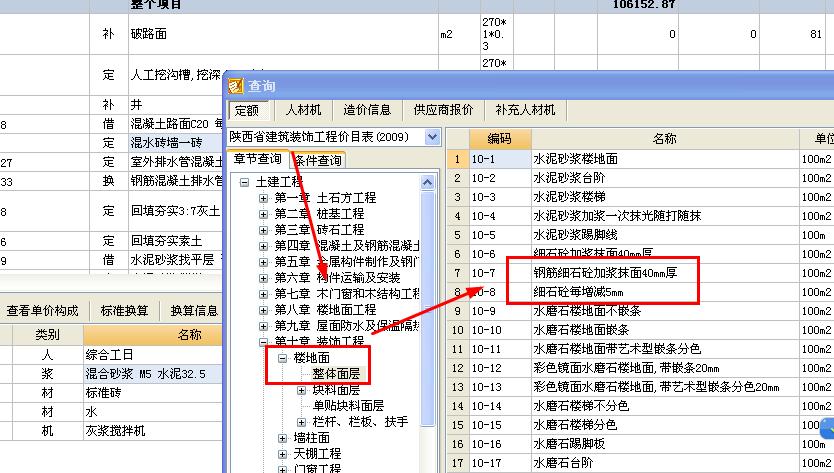This screenshot has height=473, width=834.
Task: Select row 10-1 水泥砂浆楼地面
Action: (638, 159)
